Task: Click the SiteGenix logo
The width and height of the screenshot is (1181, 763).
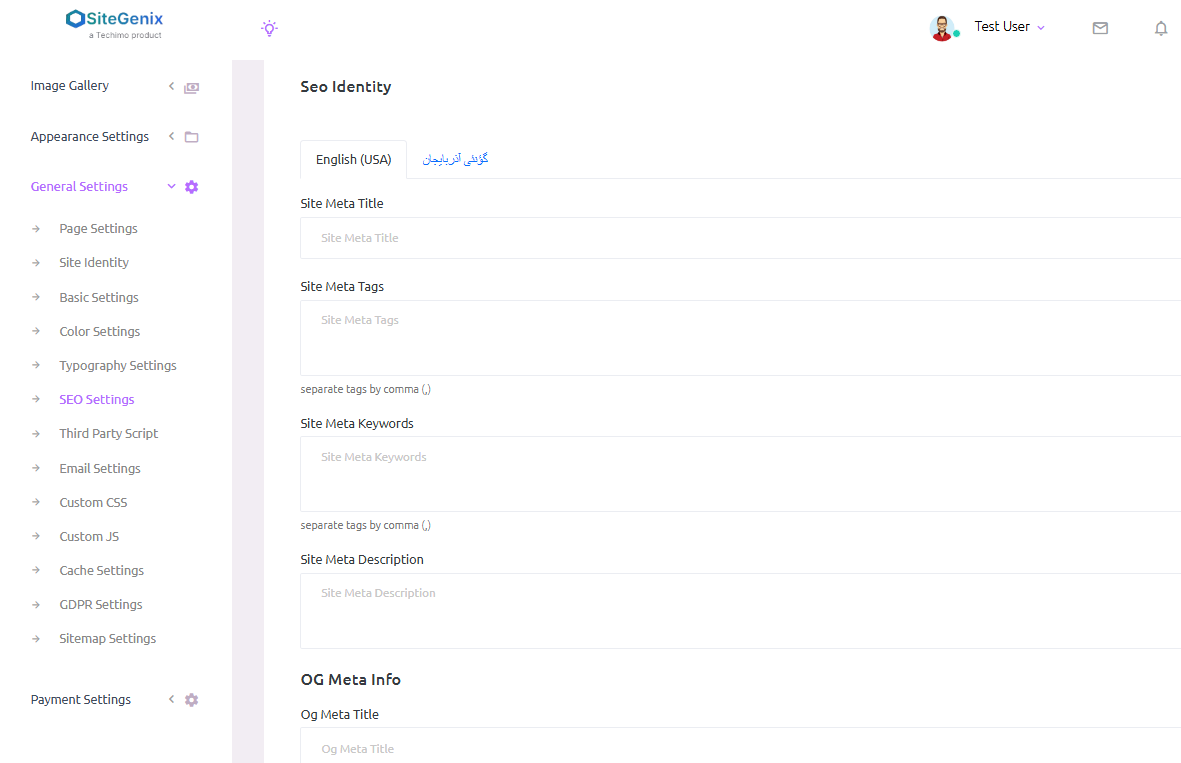Action: (x=114, y=24)
